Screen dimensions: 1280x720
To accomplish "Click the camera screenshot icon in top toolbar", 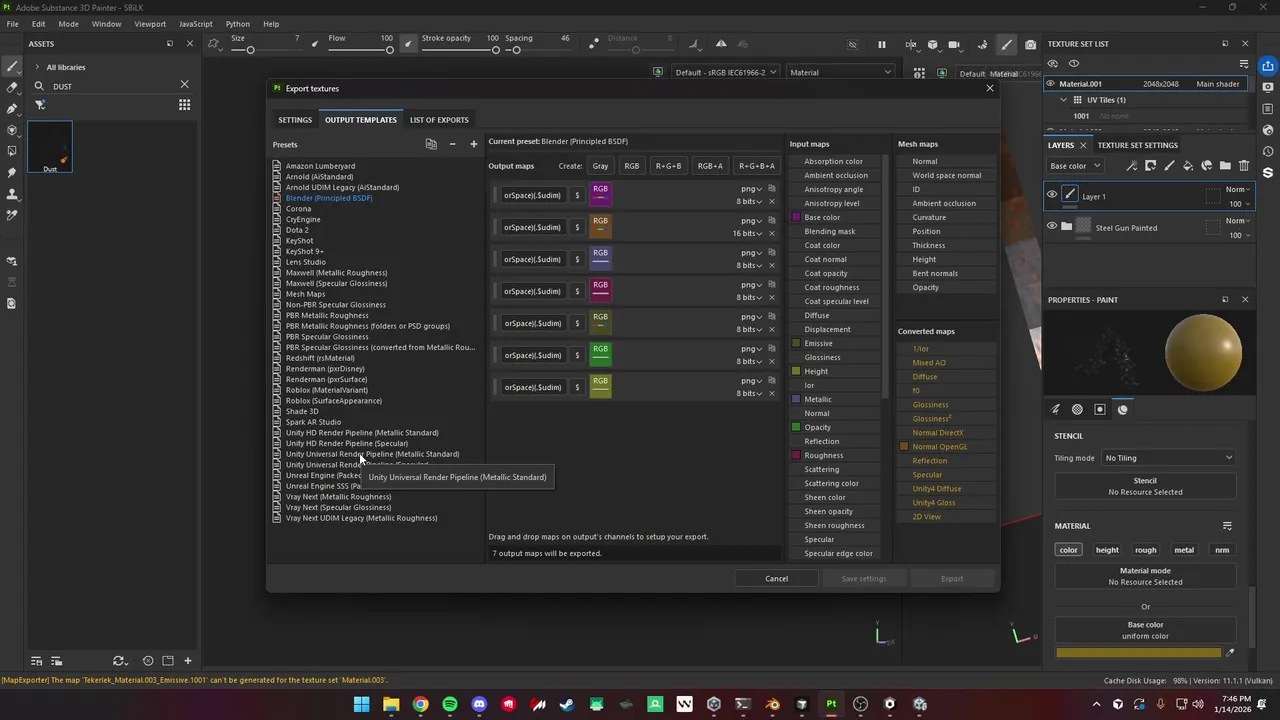I will coord(1031,45).
